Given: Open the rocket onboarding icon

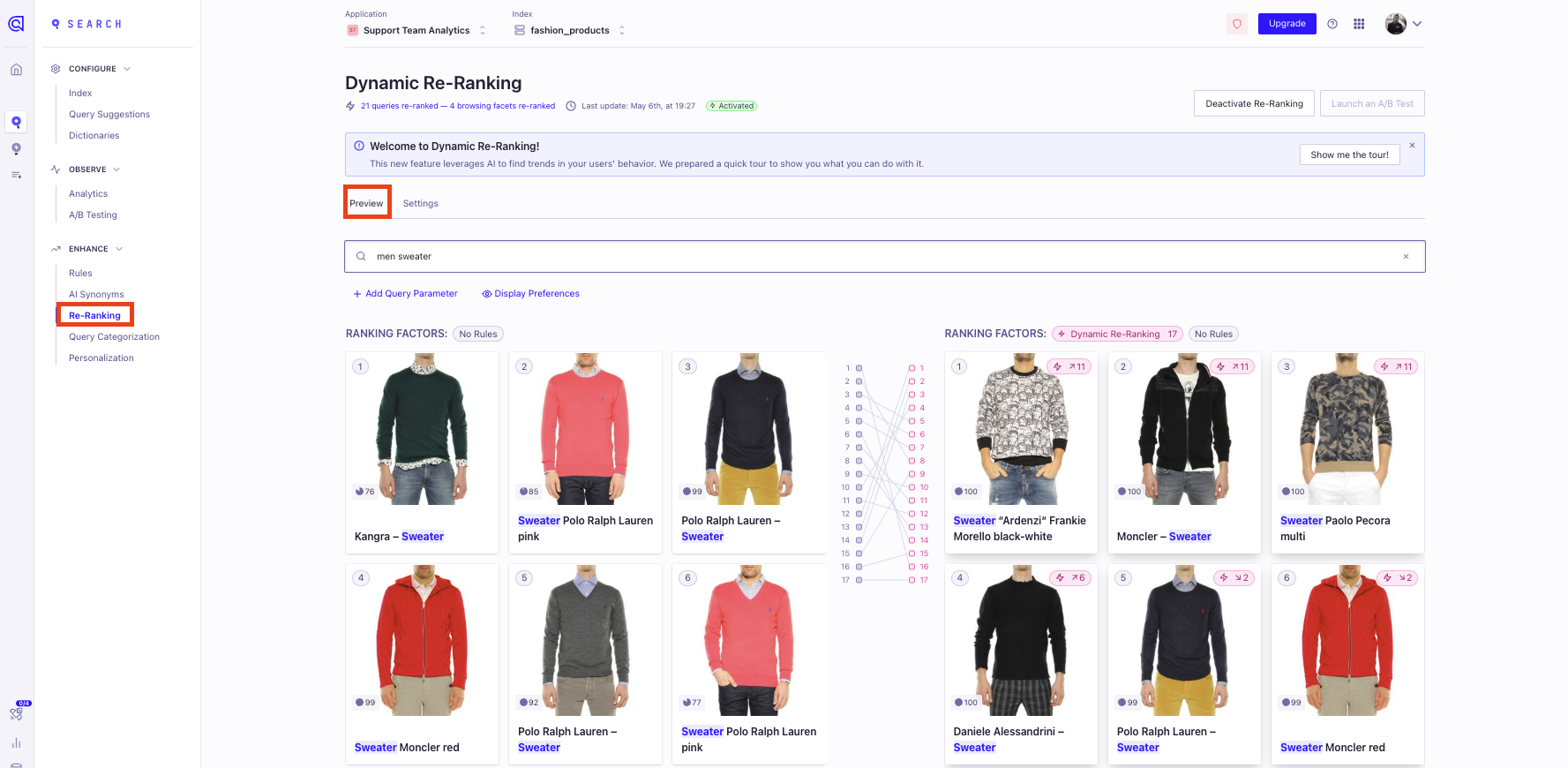Looking at the screenshot, I should tap(17, 712).
